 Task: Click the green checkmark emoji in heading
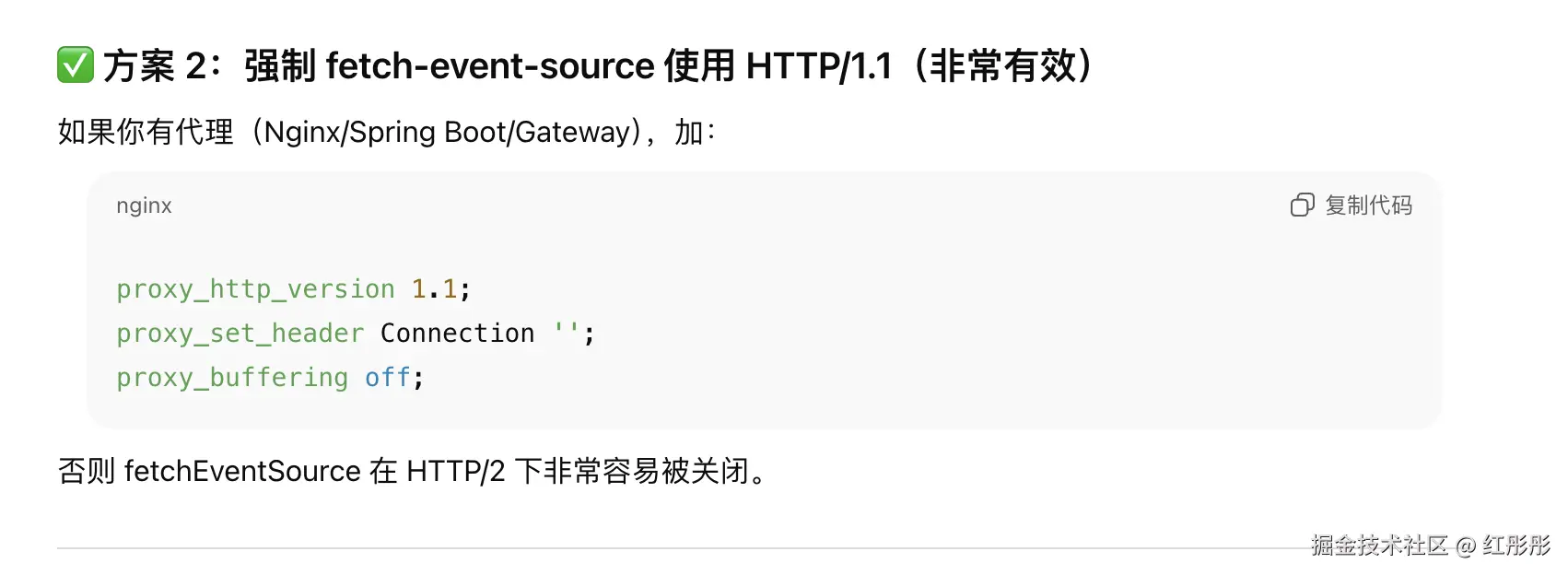click(76, 65)
